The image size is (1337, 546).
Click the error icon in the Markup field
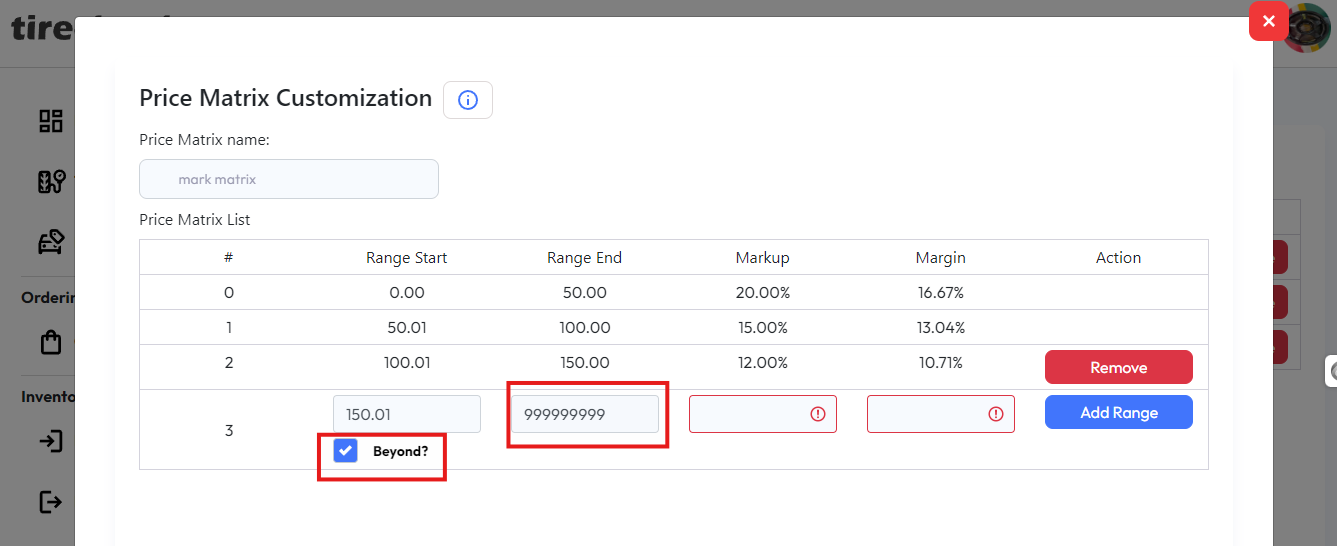point(818,414)
